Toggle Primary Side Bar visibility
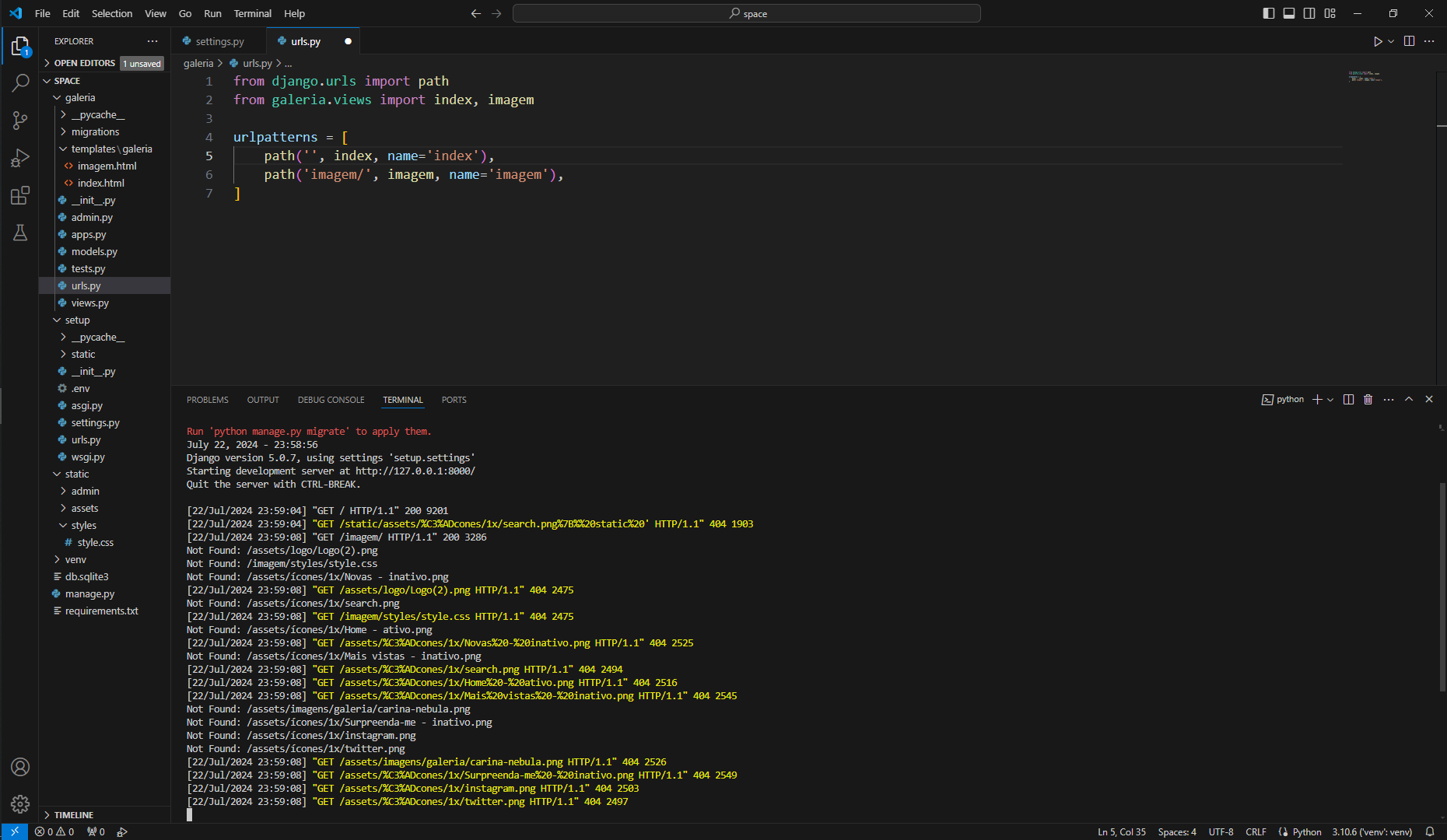Viewport: 1447px width, 840px height. click(1269, 13)
